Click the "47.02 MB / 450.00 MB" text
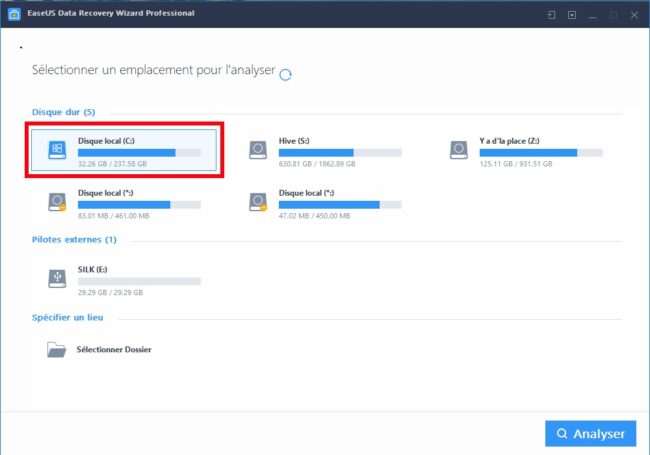Viewport: 650px width, 455px height. coord(315,215)
